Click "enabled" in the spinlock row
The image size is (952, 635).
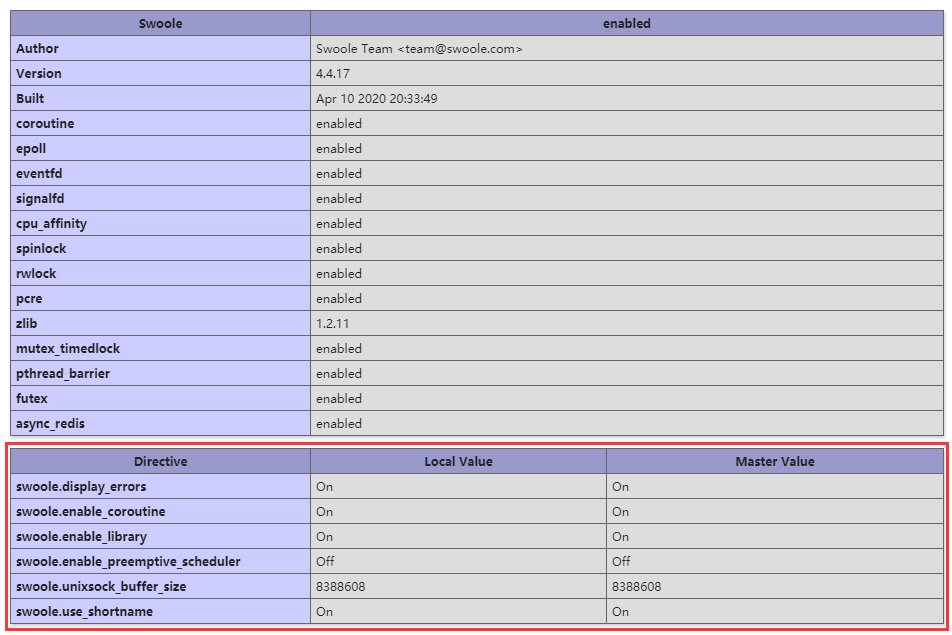click(x=339, y=248)
